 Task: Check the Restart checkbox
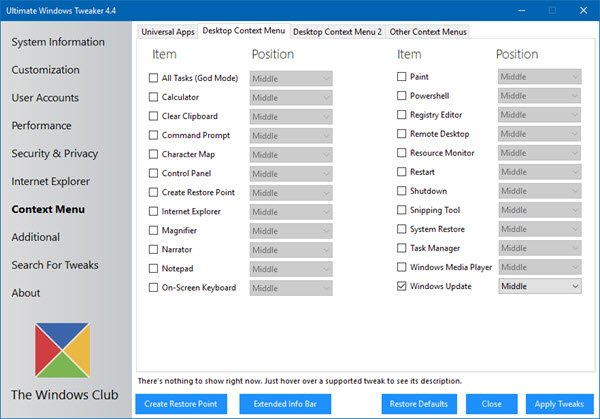point(401,172)
